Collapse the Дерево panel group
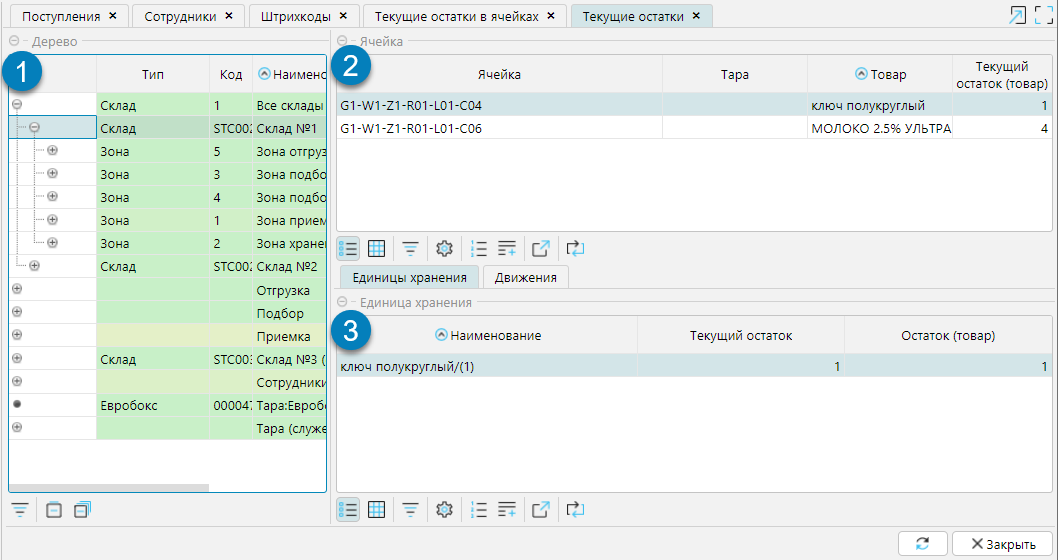This screenshot has height=560, width=1058. point(14,41)
